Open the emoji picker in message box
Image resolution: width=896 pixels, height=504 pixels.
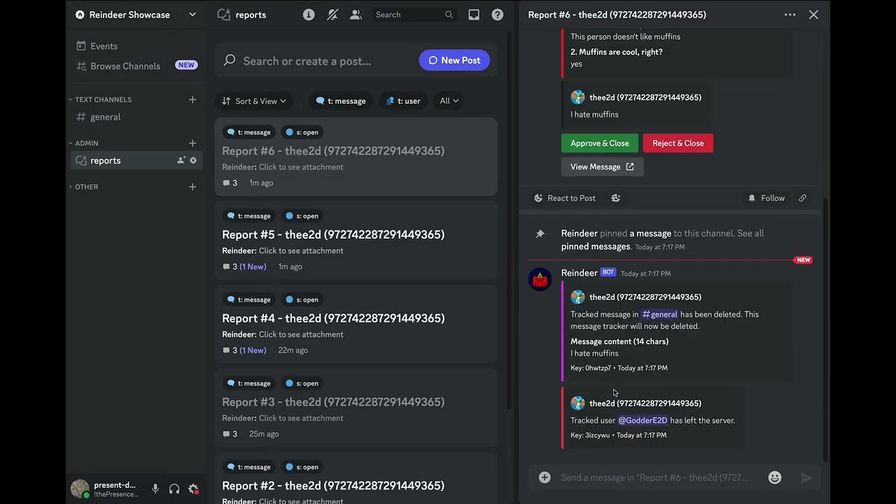tap(775, 478)
